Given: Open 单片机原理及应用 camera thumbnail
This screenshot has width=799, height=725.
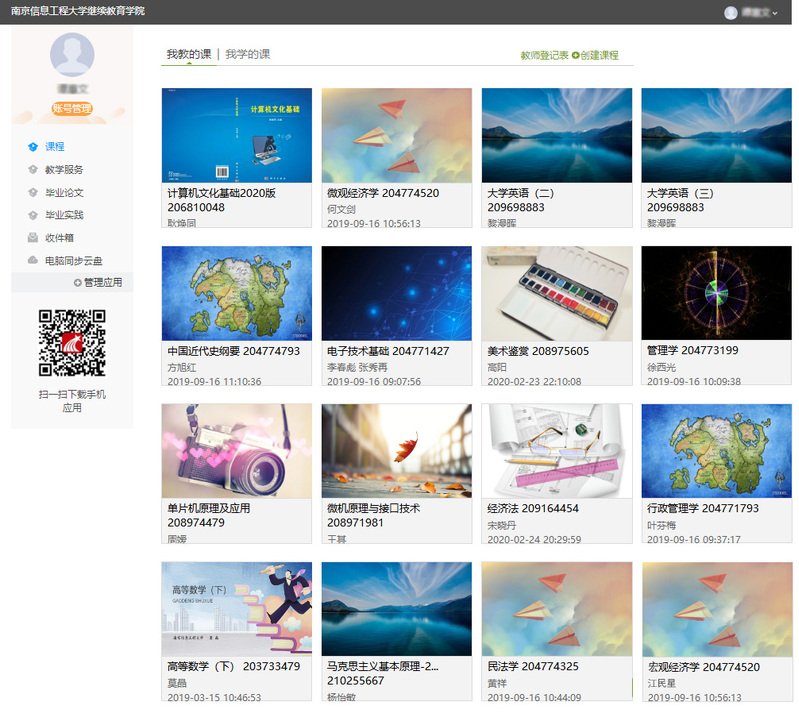Looking at the screenshot, I should [x=236, y=450].
